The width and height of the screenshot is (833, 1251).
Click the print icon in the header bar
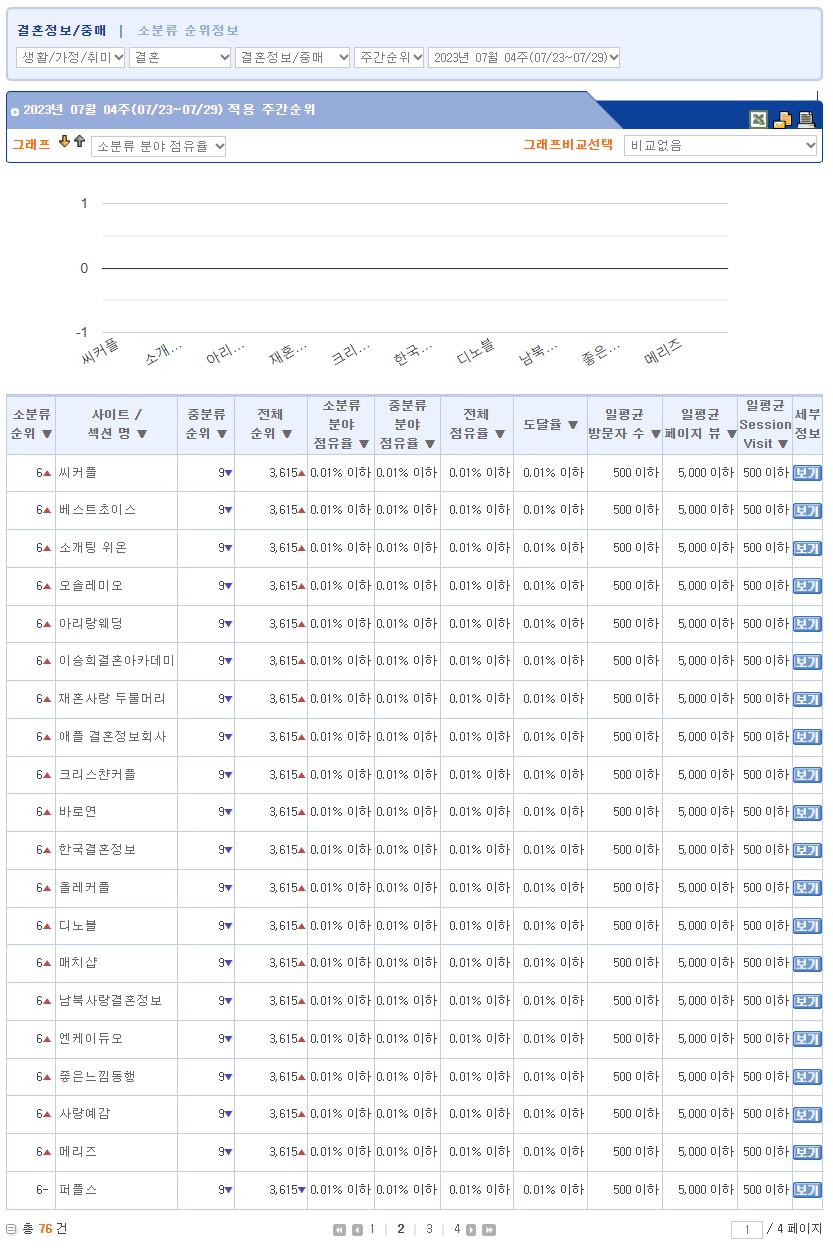click(x=806, y=120)
